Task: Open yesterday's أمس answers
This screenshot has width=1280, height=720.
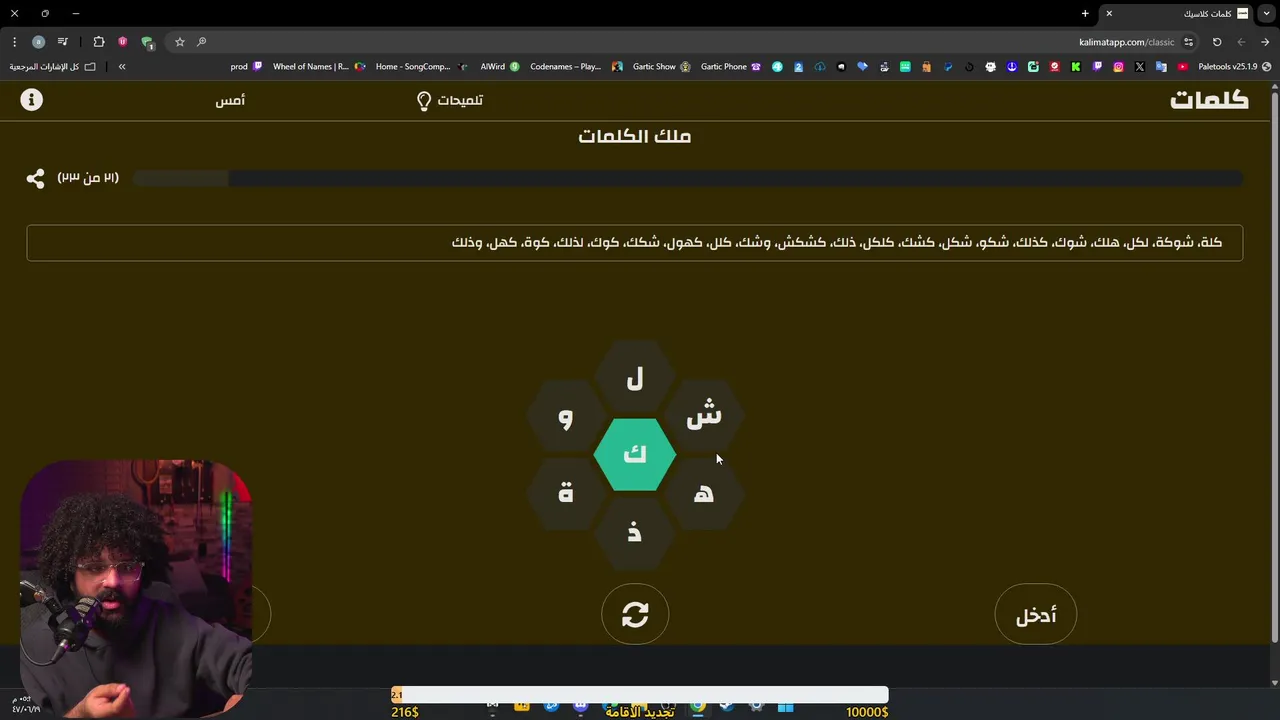Action: click(x=230, y=100)
